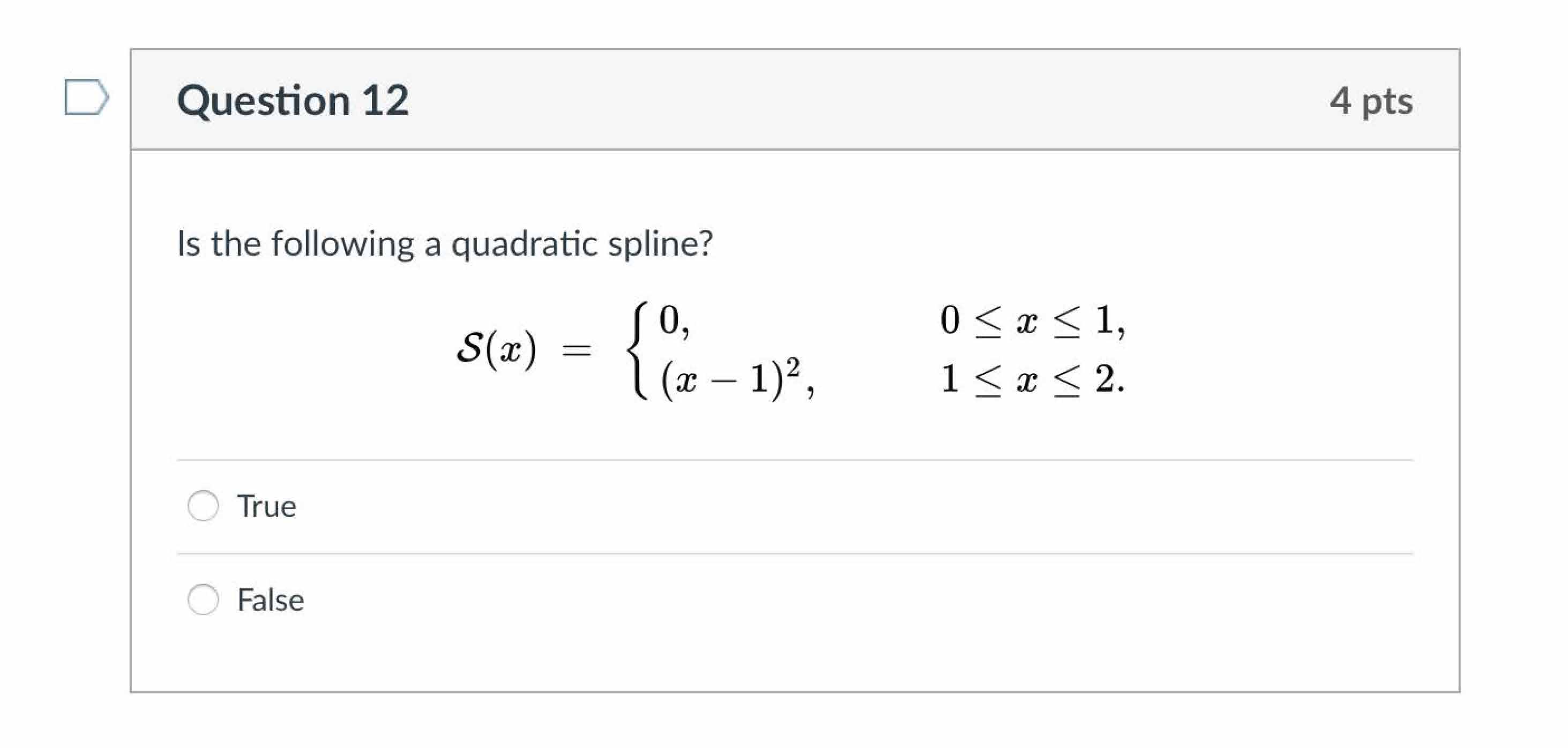Image resolution: width=1568 pixels, height=748 pixels.
Task: Click the equals sign in the formula
Action: 576,350
